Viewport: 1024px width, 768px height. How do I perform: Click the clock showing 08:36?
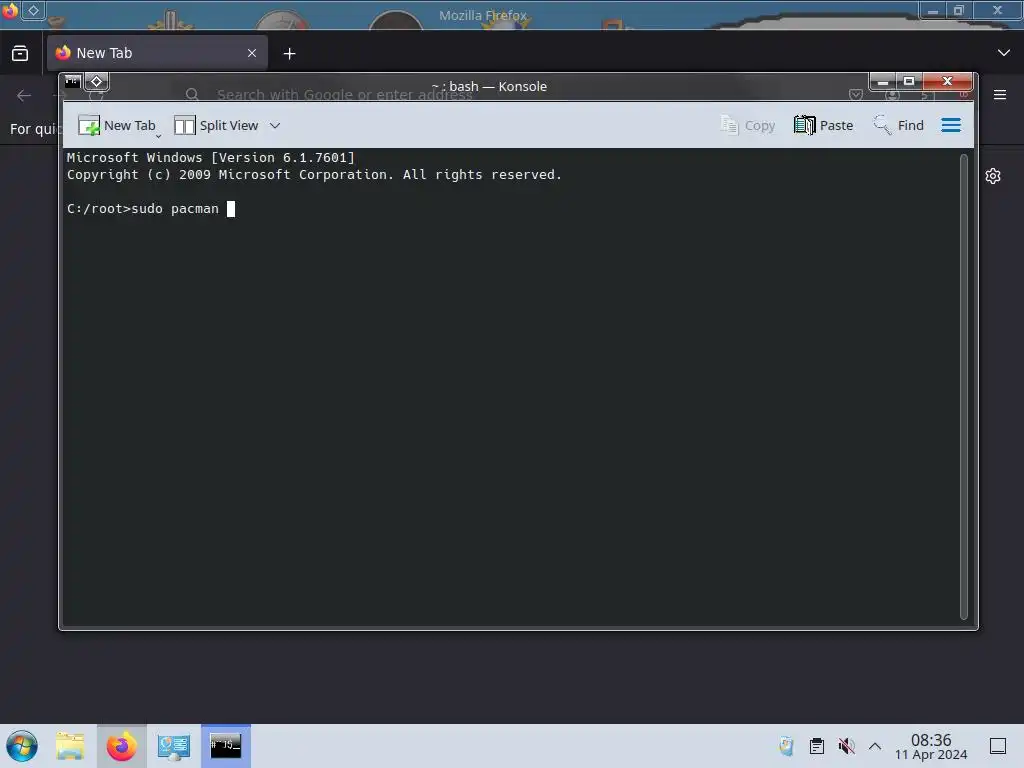coord(931,746)
